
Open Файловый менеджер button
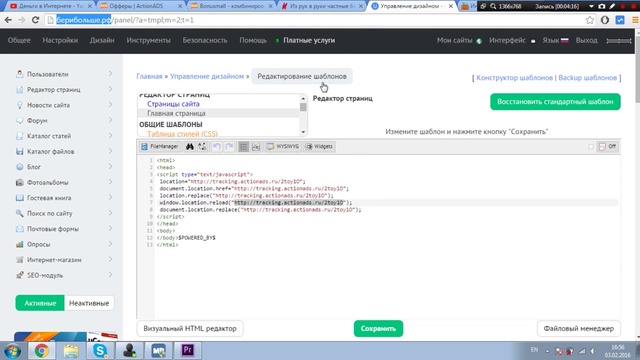coord(578,329)
